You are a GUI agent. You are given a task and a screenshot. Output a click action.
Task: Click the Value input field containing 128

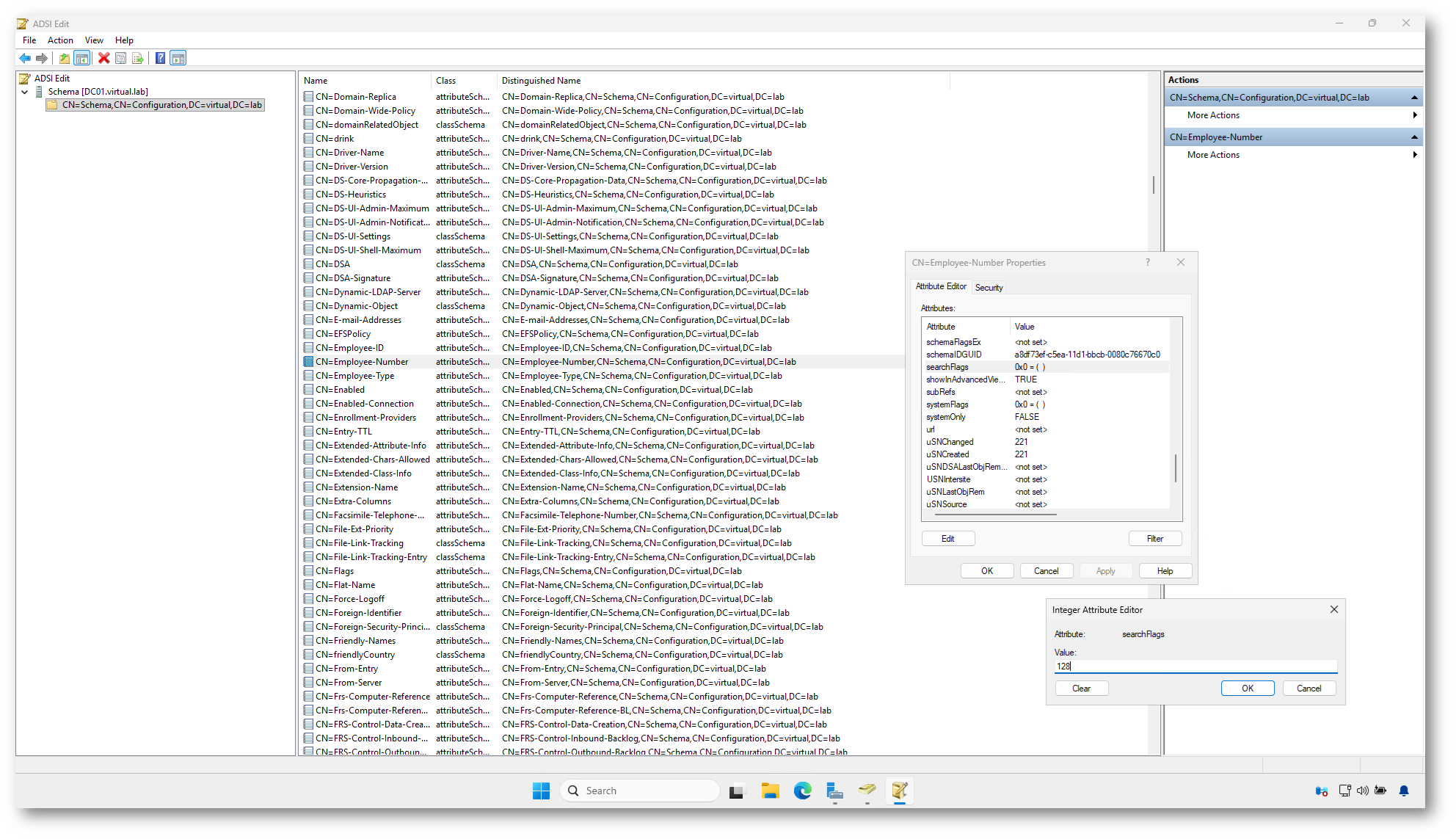coord(1195,667)
